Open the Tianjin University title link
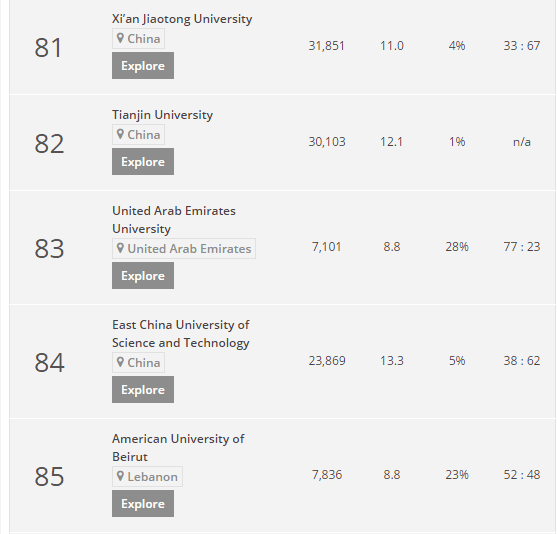Viewport: 558px width, 534px height. pos(162,115)
